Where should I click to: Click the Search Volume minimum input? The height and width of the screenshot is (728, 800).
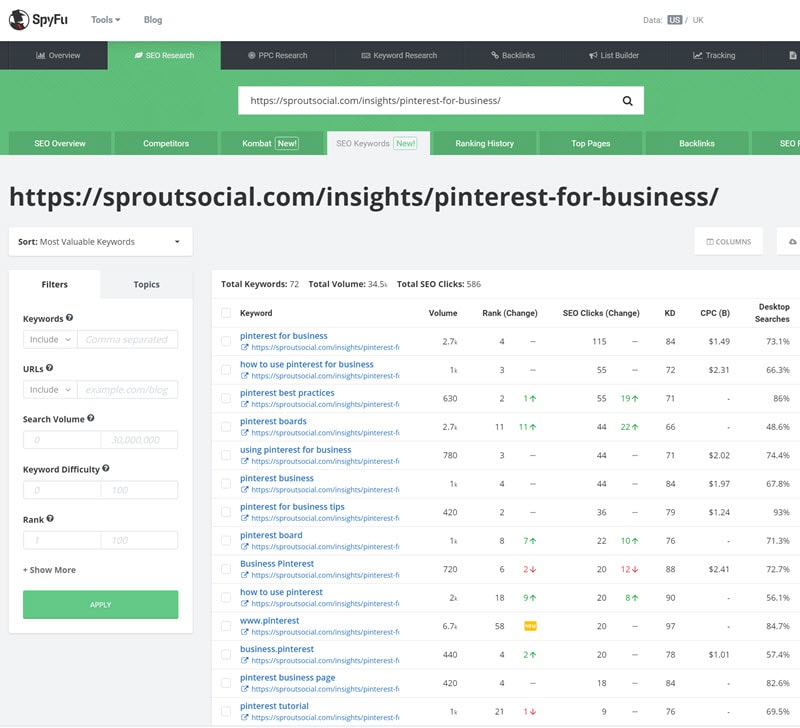[62, 440]
